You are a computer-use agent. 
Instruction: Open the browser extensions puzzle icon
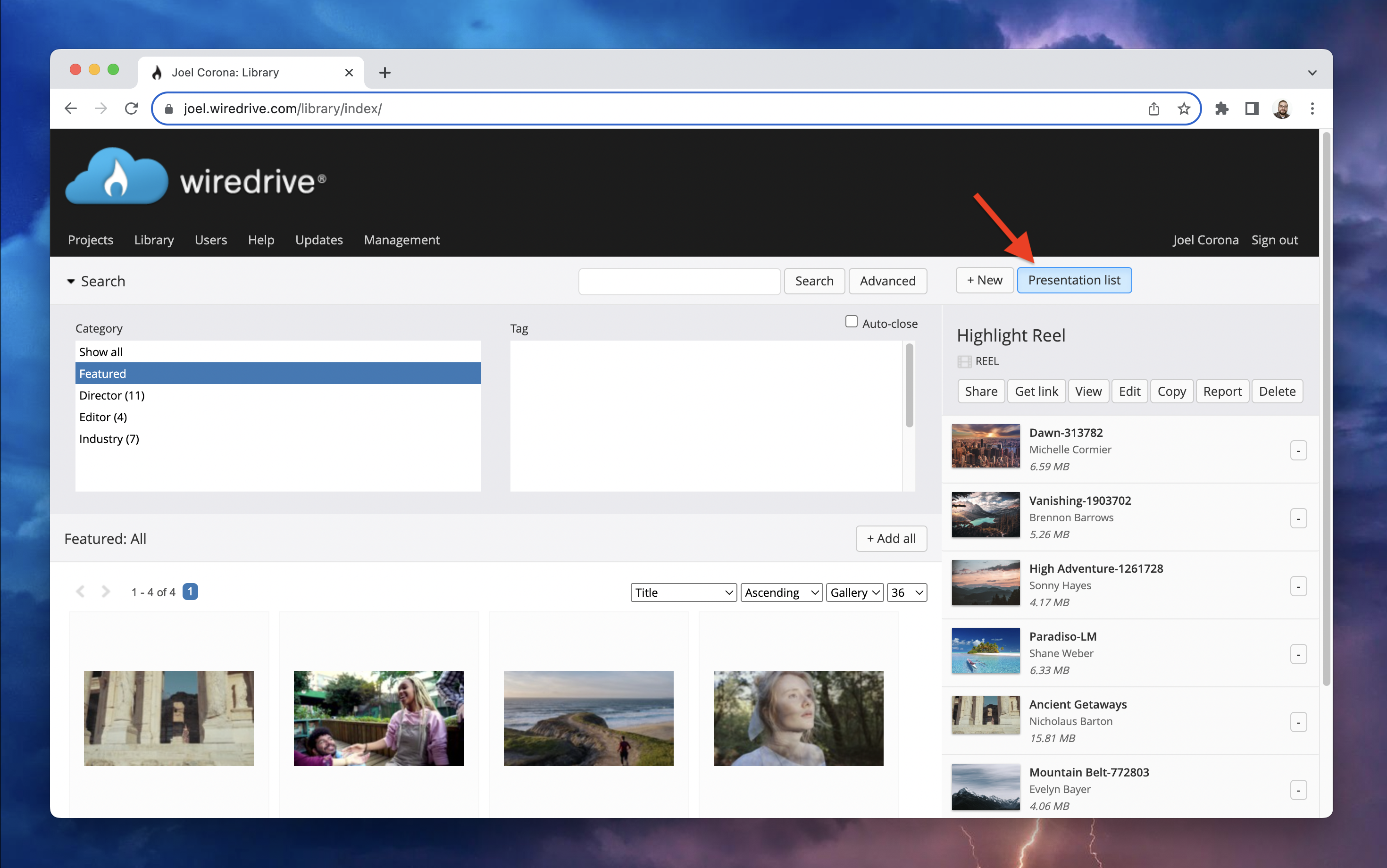click(x=1222, y=108)
